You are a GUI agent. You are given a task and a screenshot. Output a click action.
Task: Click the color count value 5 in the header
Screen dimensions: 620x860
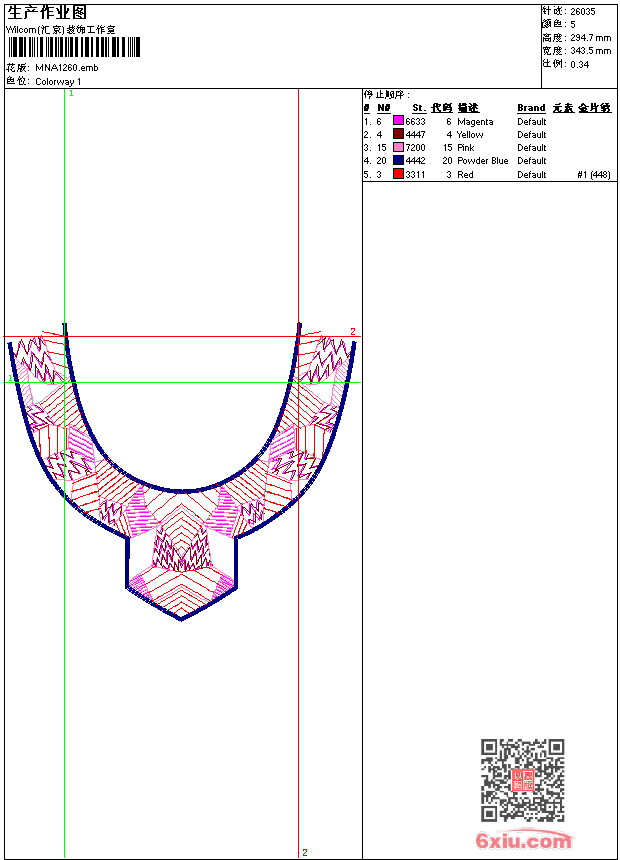click(573, 25)
